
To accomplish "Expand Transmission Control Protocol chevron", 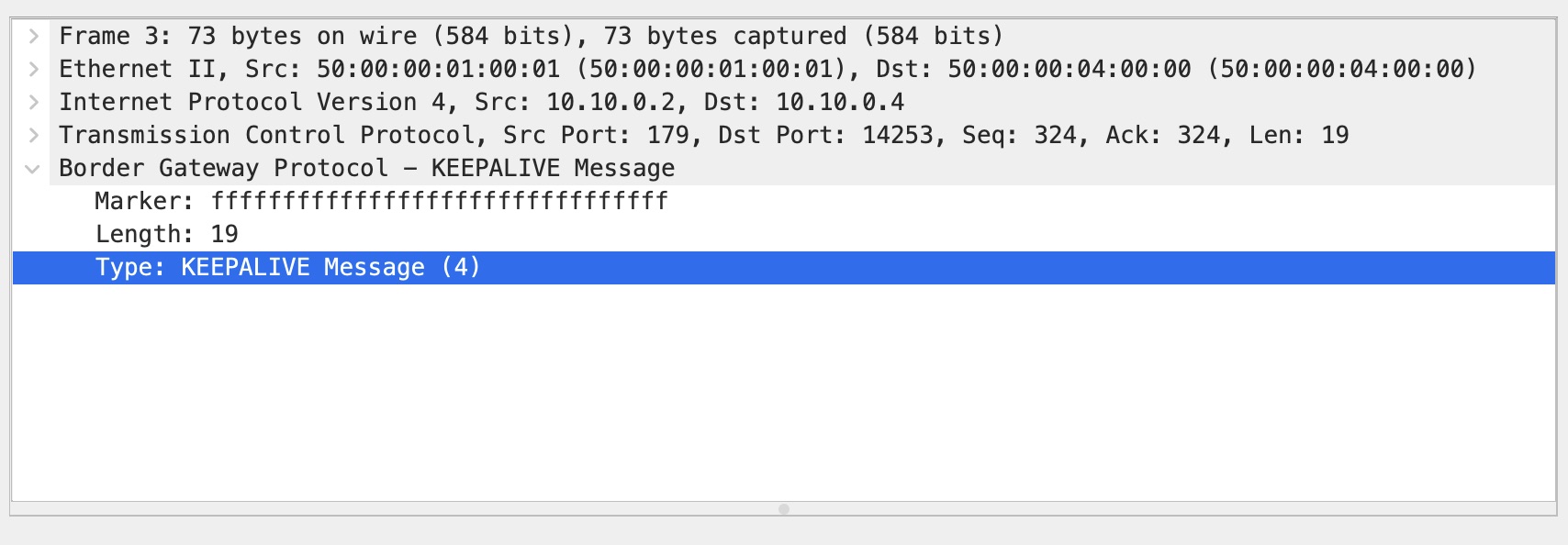I will [x=33, y=136].
